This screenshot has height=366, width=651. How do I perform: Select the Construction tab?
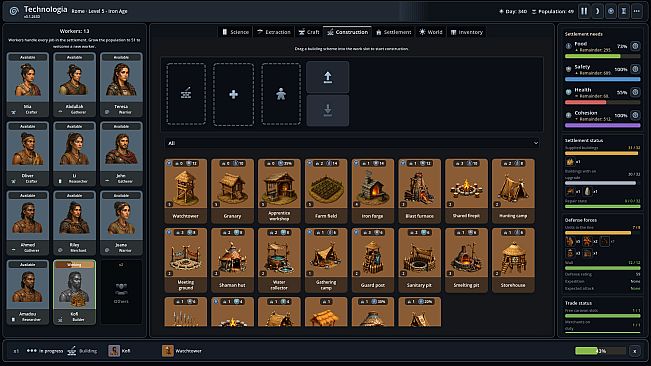348,32
